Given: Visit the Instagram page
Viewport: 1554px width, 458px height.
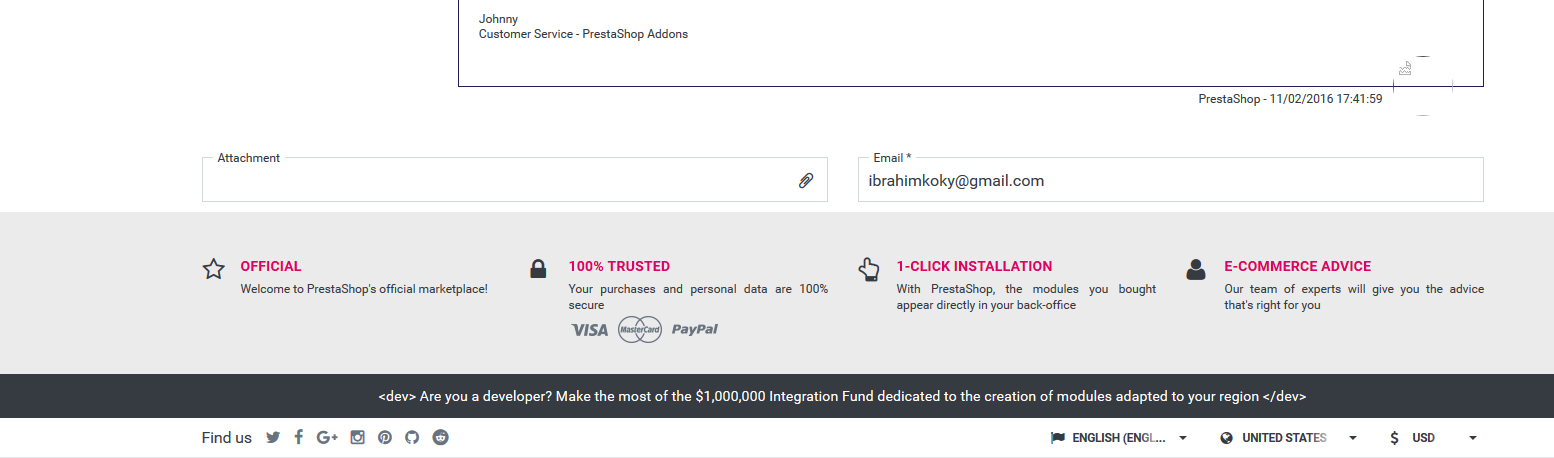Looking at the screenshot, I should pyautogui.click(x=357, y=437).
